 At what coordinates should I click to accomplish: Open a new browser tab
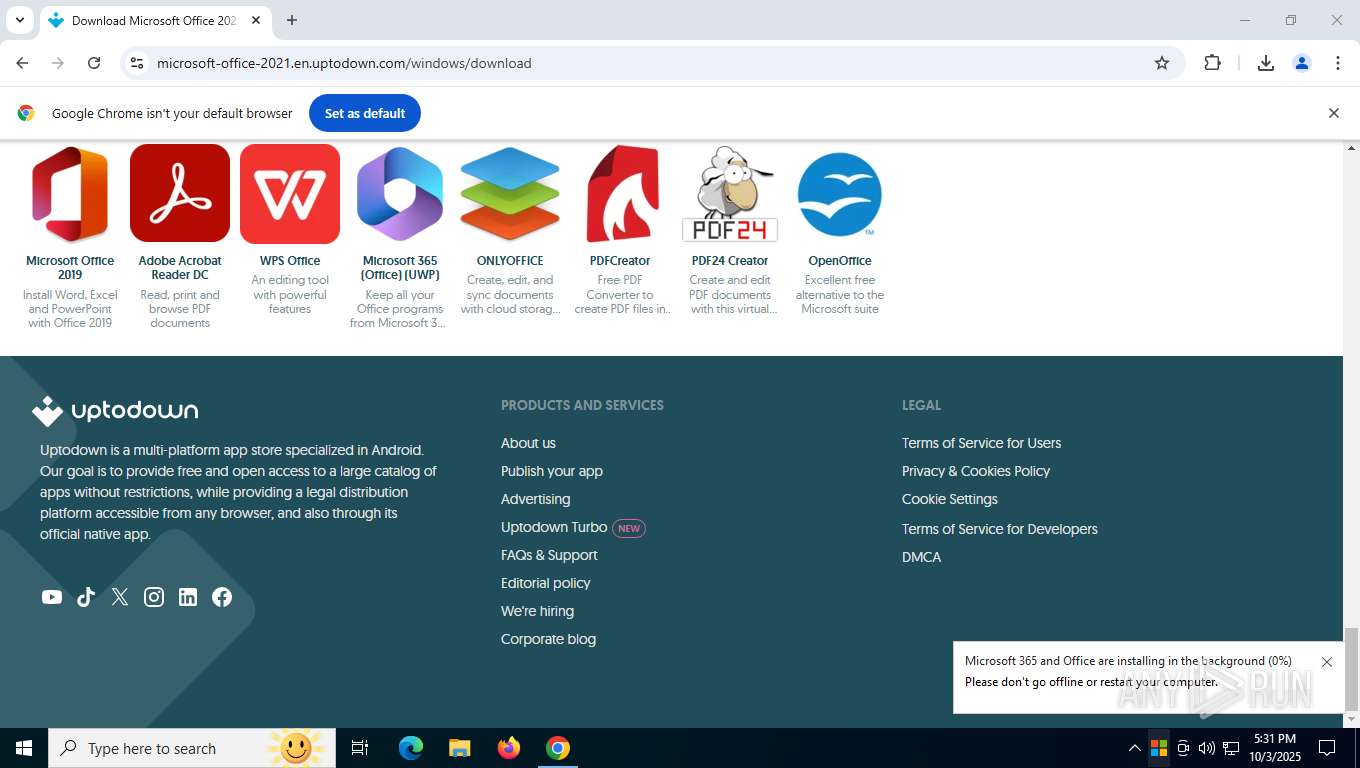point(292,20)
